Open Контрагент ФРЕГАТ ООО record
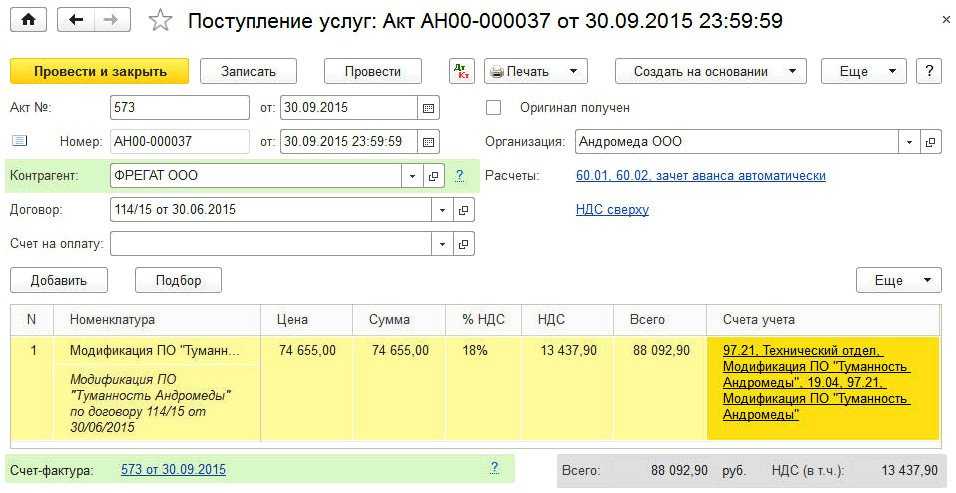This screenshot has width=956, height=493. point(435,176)
